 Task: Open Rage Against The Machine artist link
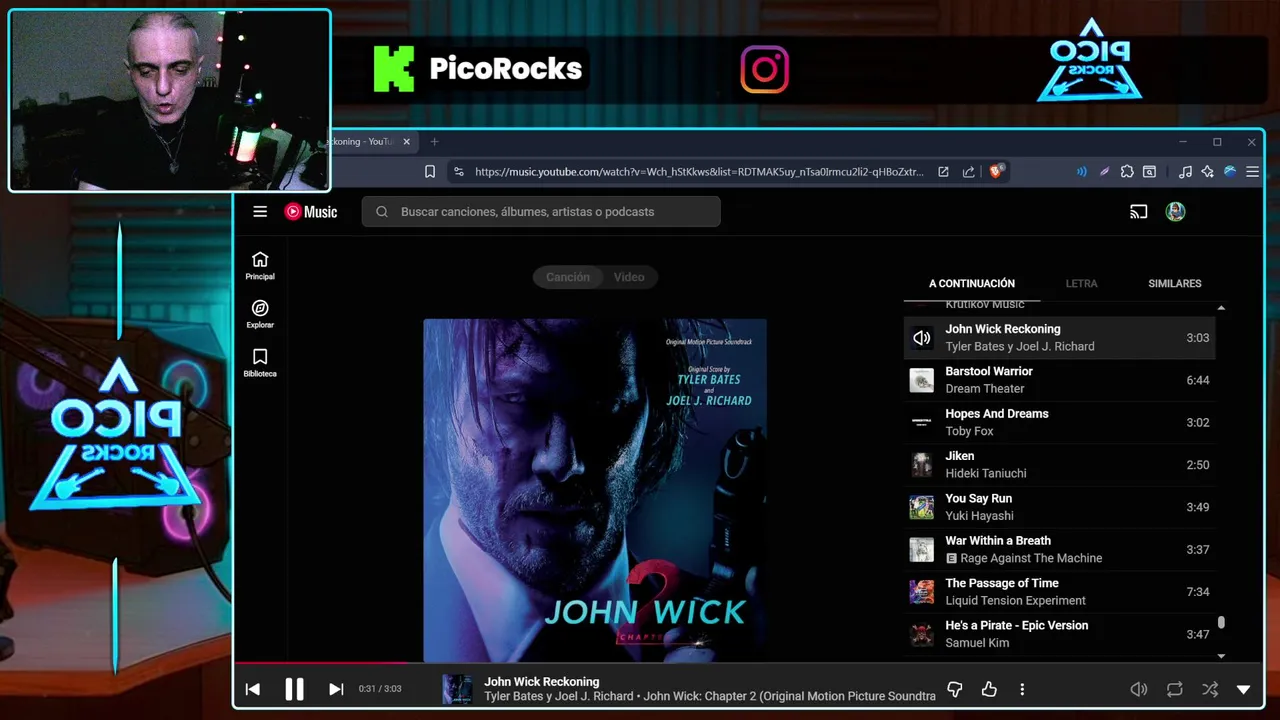pos(1031,558)
